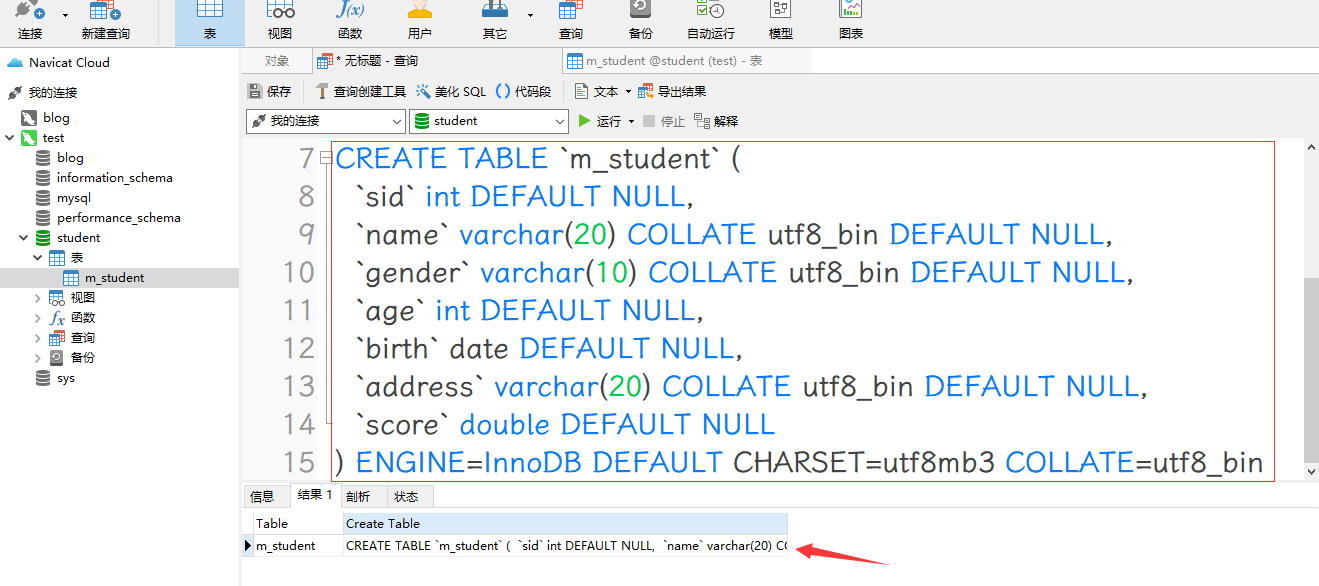Open the 用户 (User) toolbar icon

420,20
